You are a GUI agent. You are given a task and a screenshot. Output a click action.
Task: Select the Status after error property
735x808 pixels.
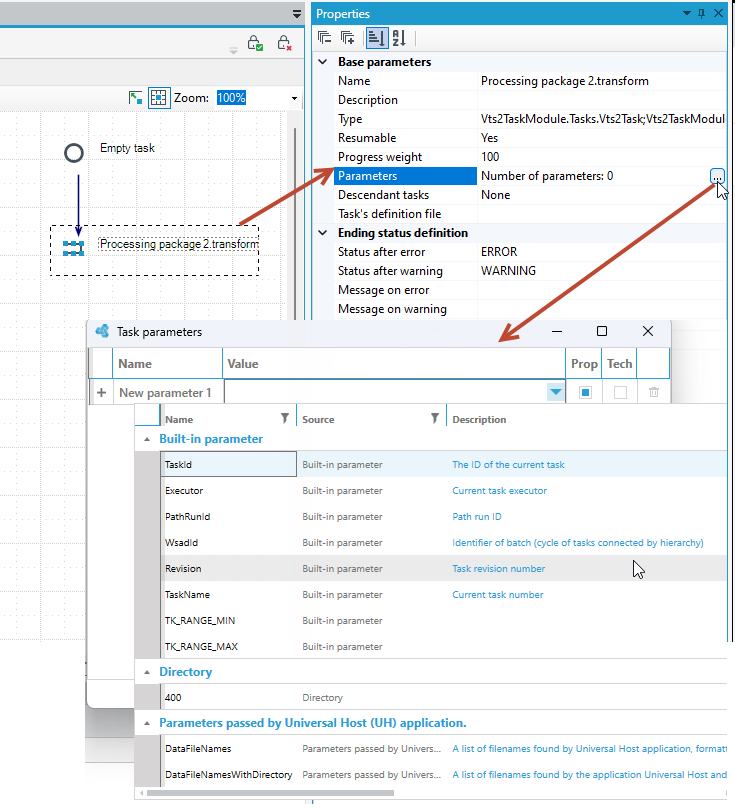pos(530,251)
